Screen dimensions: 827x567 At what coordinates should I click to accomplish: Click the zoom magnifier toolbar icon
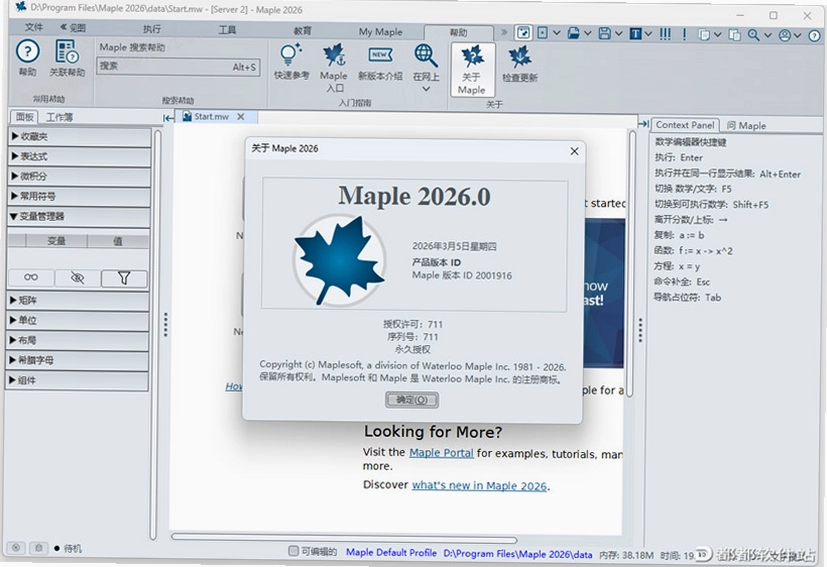point(754,35)
